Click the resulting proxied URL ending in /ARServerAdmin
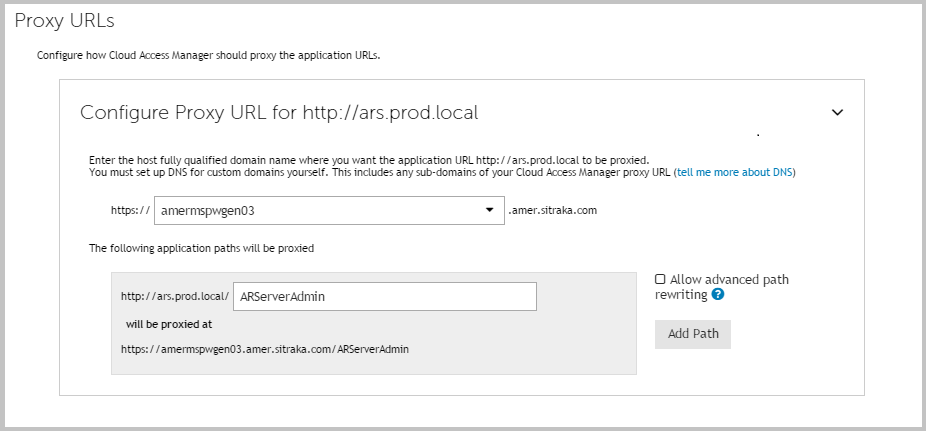926x431 pixels. coord(264,350)
